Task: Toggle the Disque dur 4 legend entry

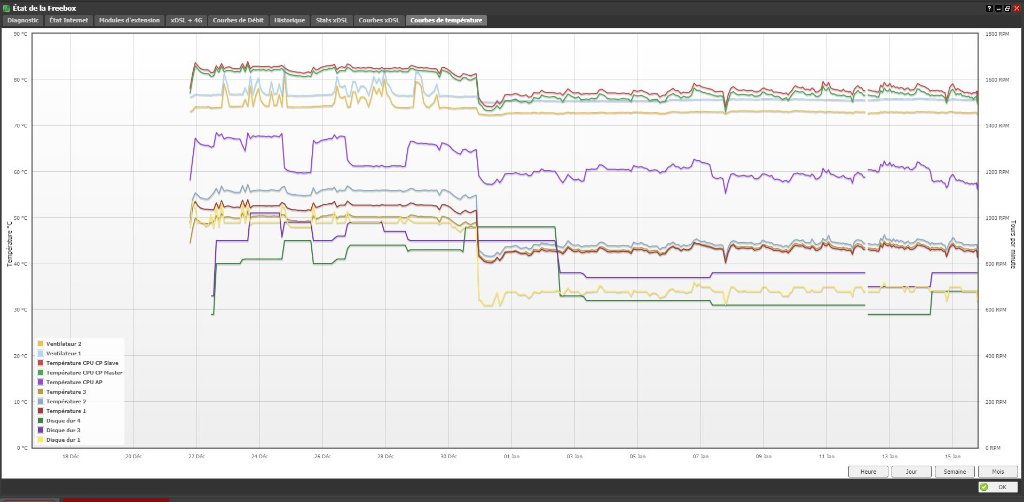Action: [59, 421]
